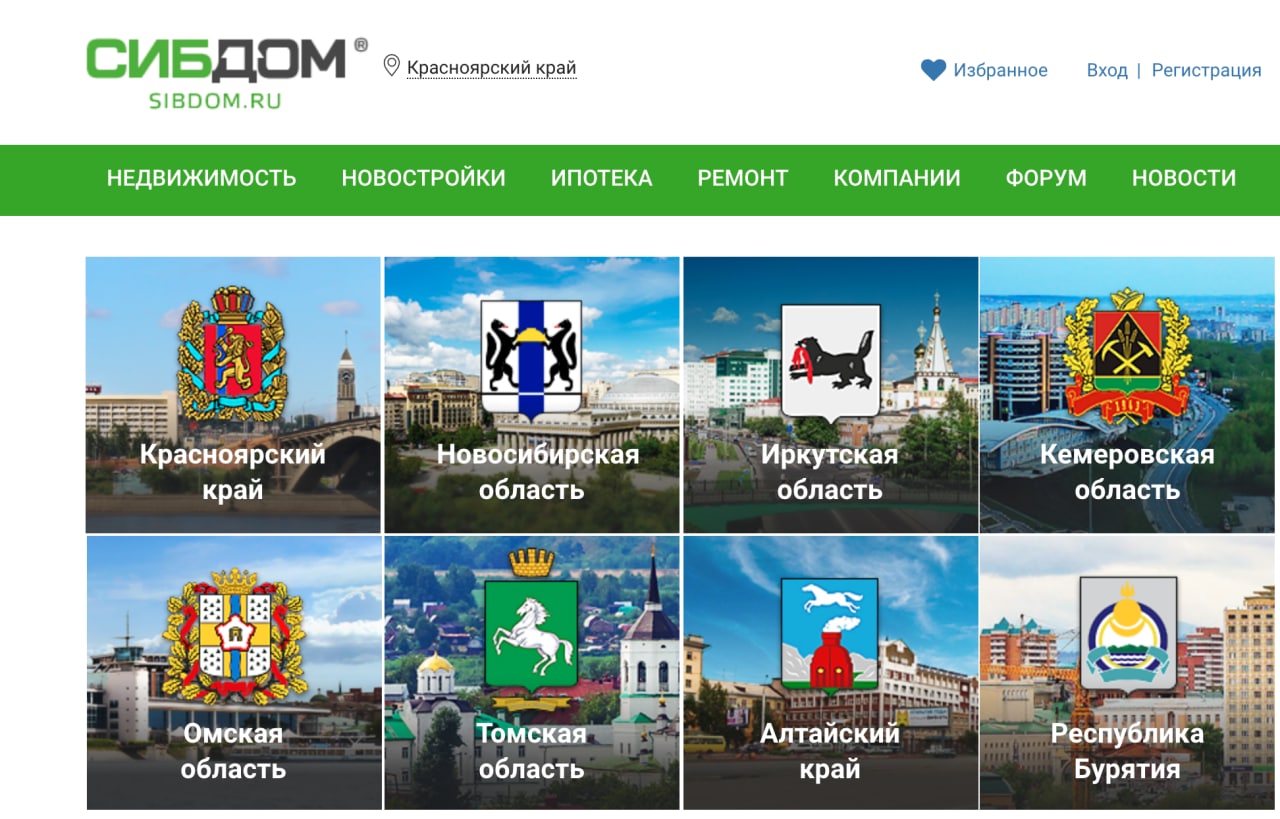Click the blue heart favorites icon
The height and width of the screenshot is (819, 1280).
(x=933, y=70)
